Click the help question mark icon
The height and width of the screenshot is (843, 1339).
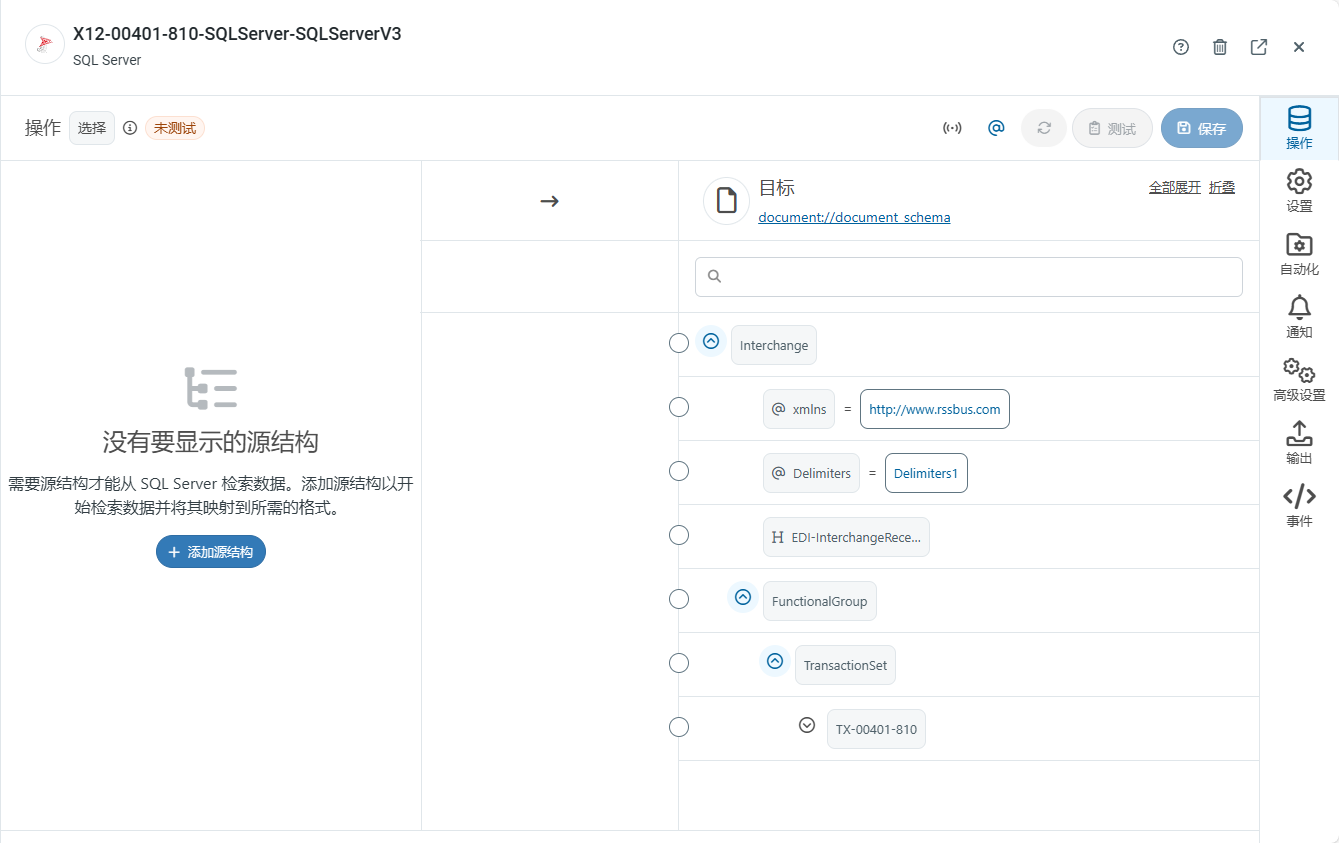(1181, 47)
